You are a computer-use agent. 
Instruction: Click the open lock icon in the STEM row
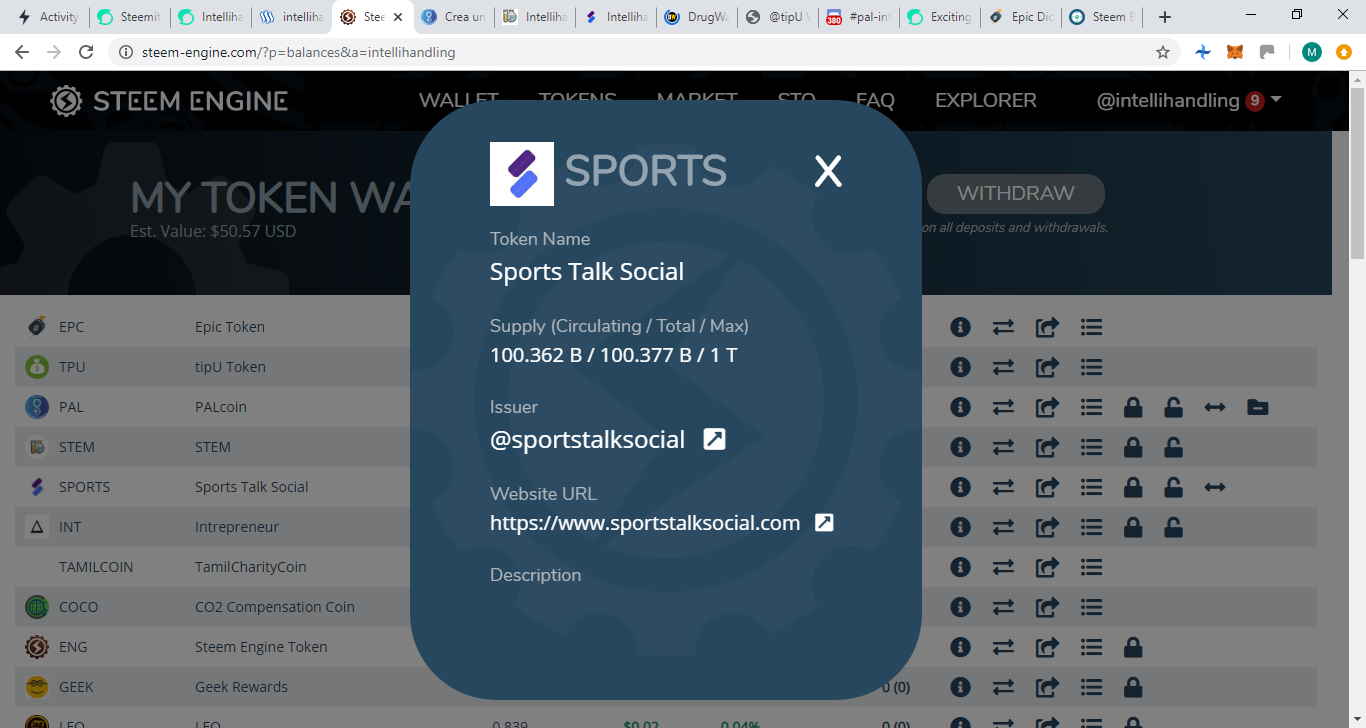(x=1173, y=447)
